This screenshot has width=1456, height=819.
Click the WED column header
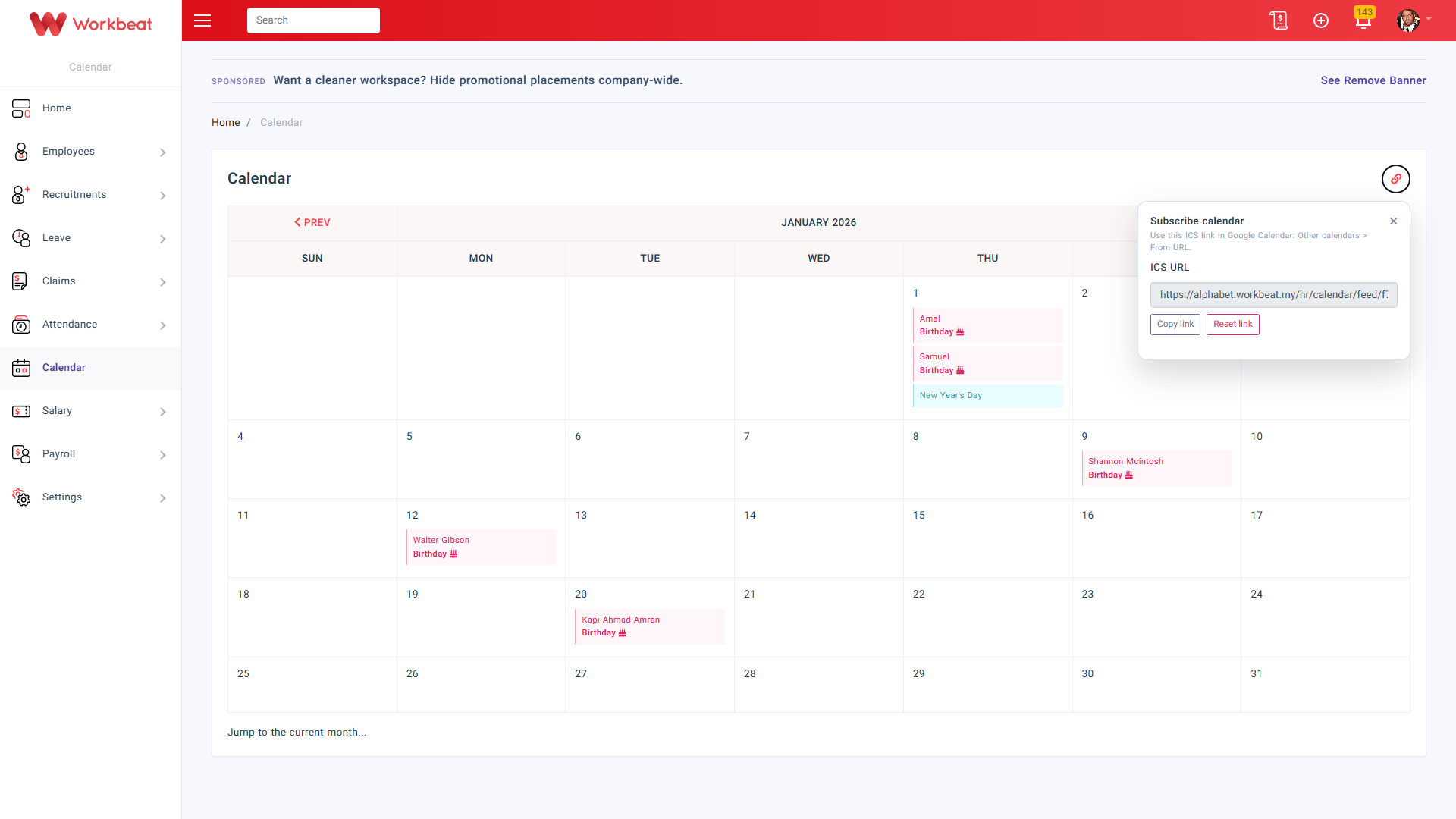(819, 259)
